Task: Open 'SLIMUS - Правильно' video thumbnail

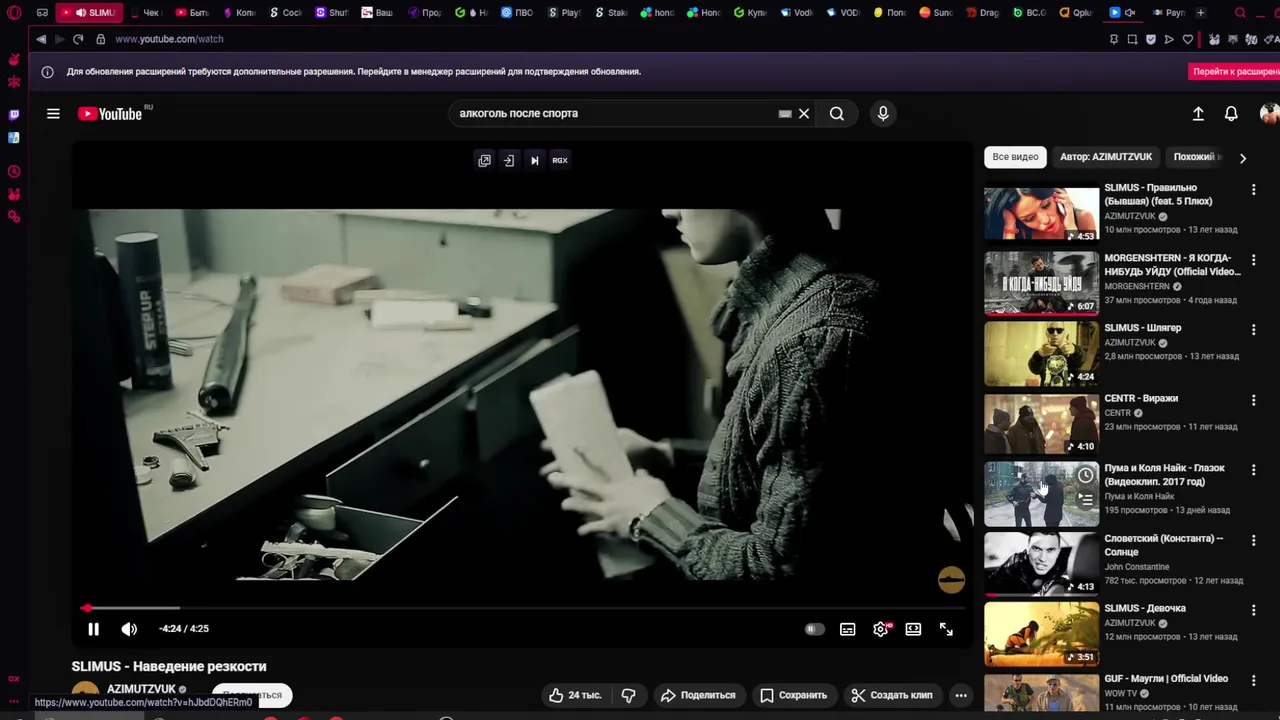Action: tap(1041, 213)
